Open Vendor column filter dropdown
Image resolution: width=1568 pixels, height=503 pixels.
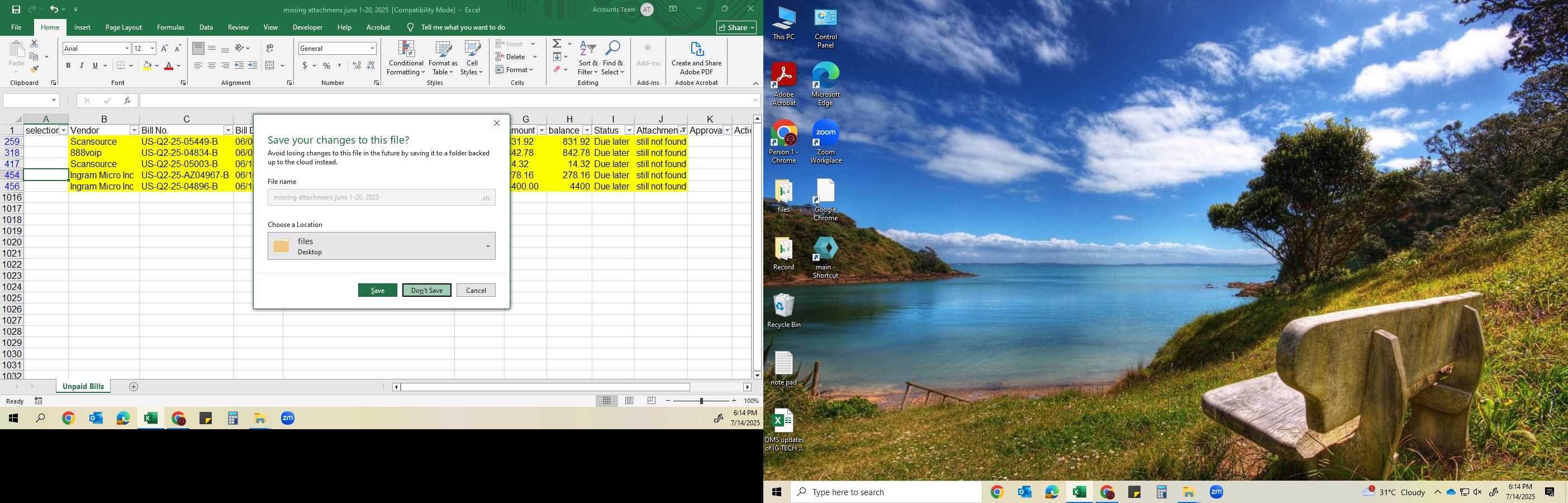click(134, 130)
